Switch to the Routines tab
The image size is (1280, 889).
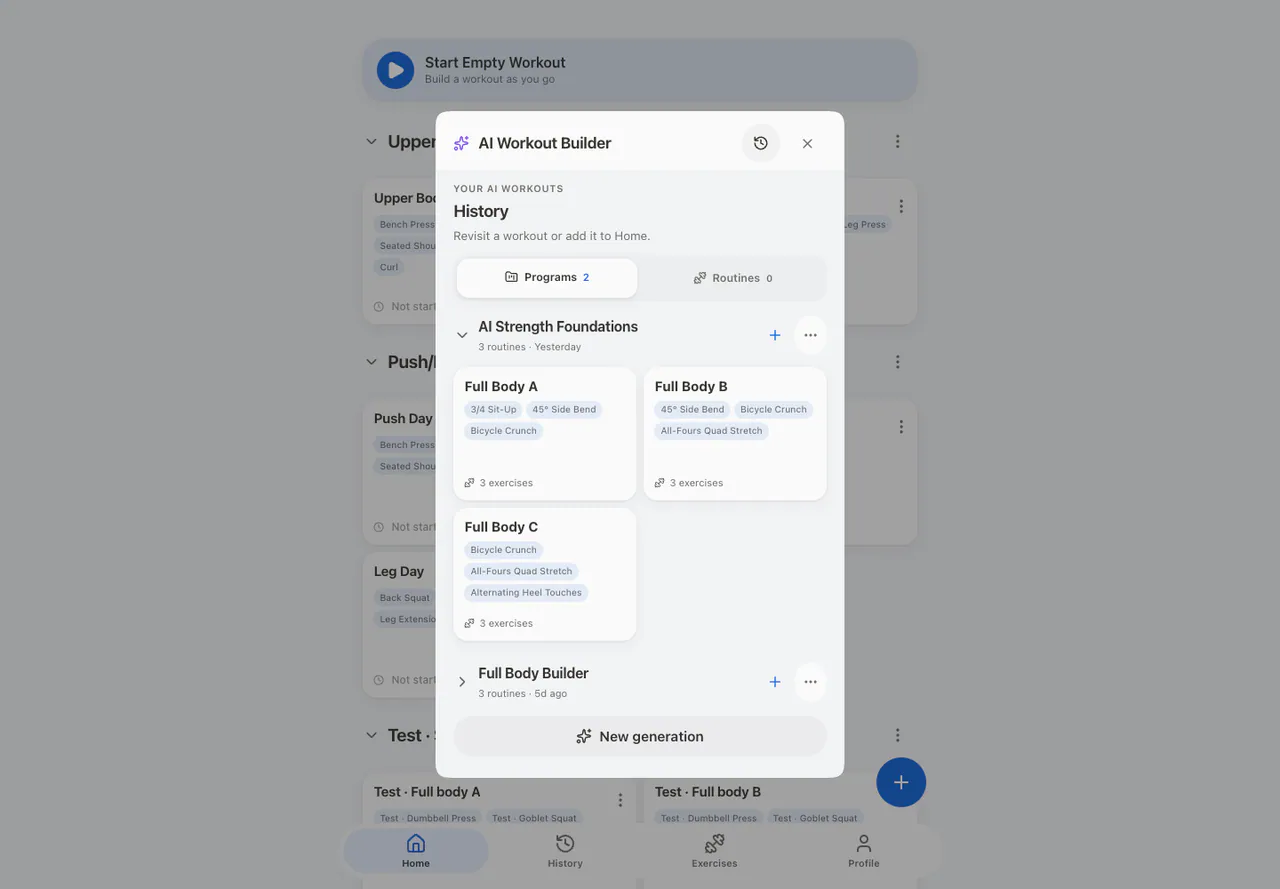tap(733, 278)
